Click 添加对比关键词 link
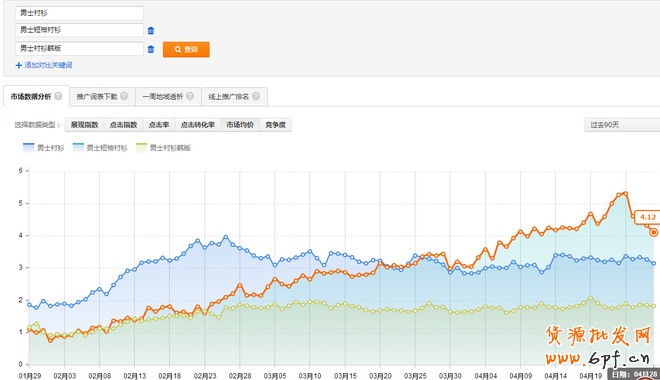The height and width of the screenshot is (380, 660). point(48,65)
